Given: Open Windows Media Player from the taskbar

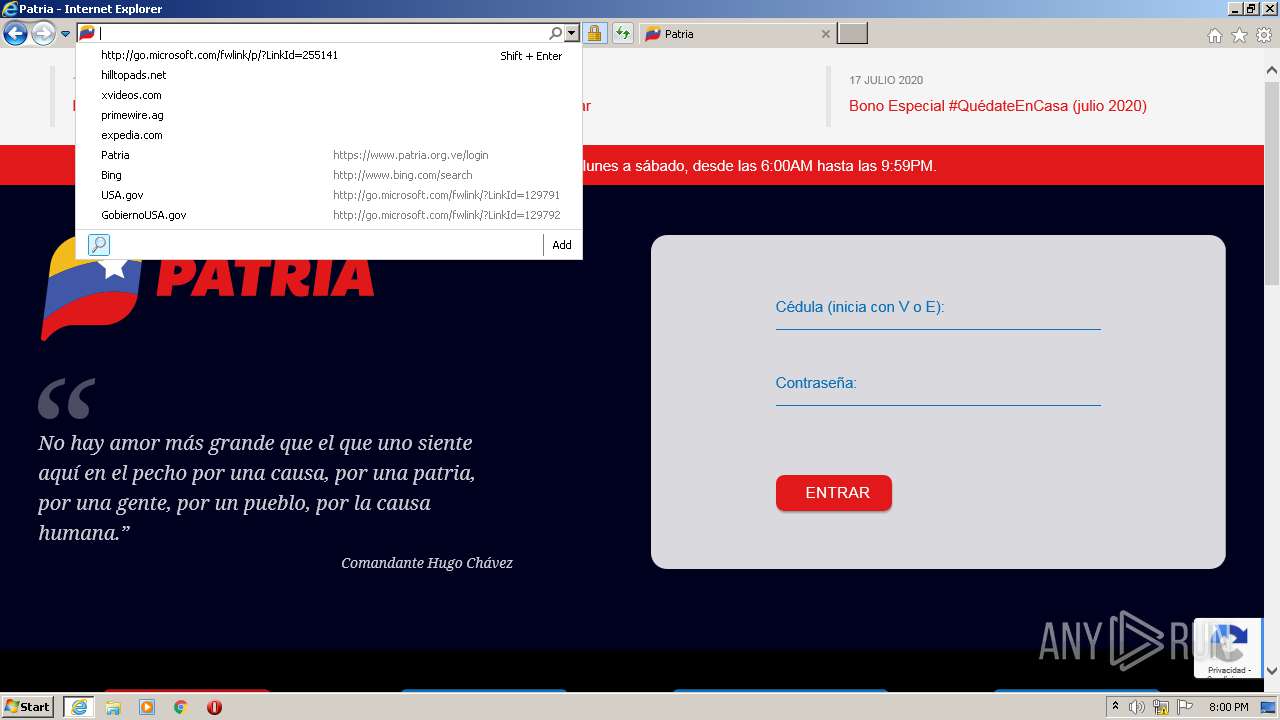Looking at the screenshot, I should 147,707.
